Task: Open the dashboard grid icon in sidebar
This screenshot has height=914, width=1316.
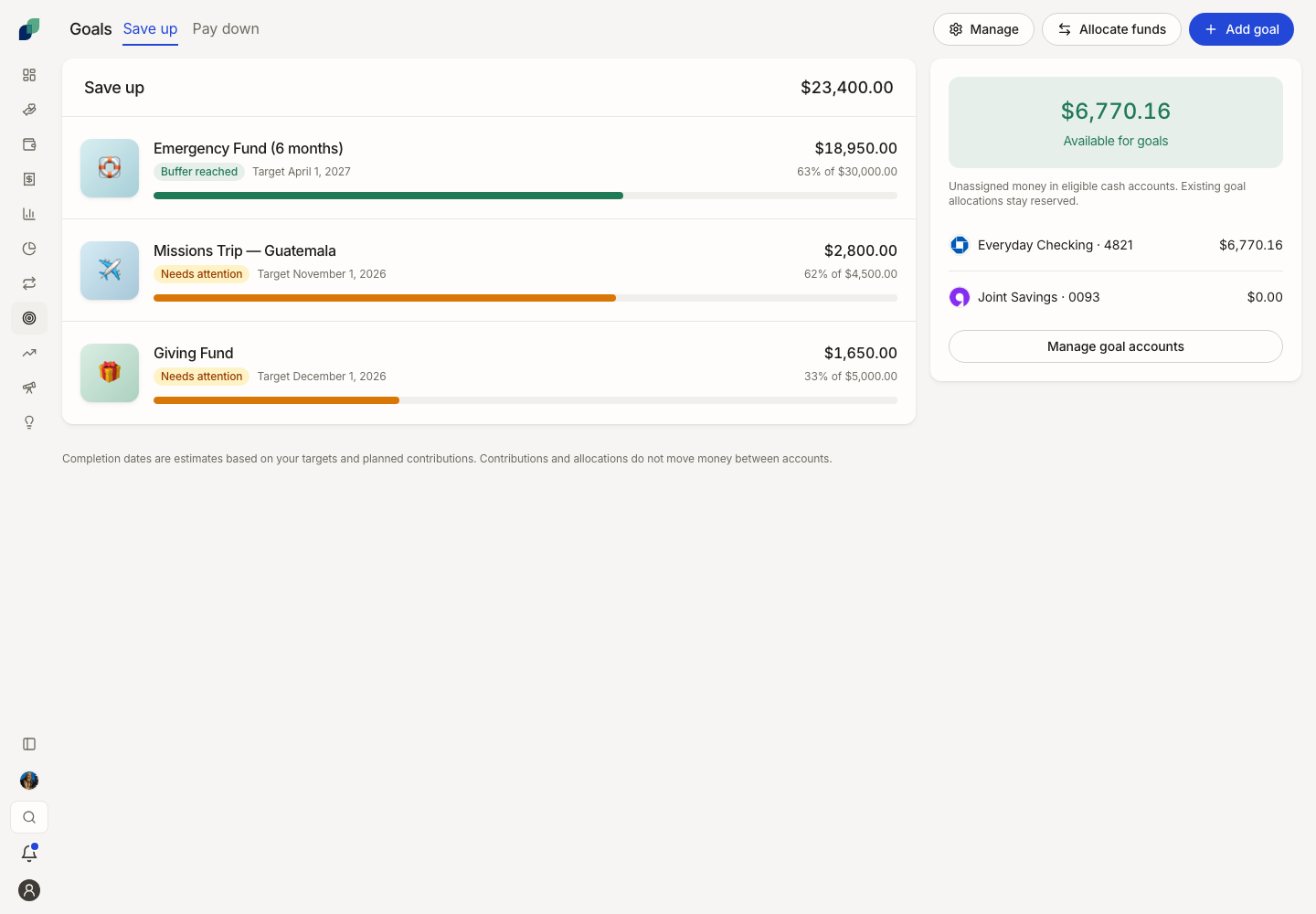Action: point(29,75)
